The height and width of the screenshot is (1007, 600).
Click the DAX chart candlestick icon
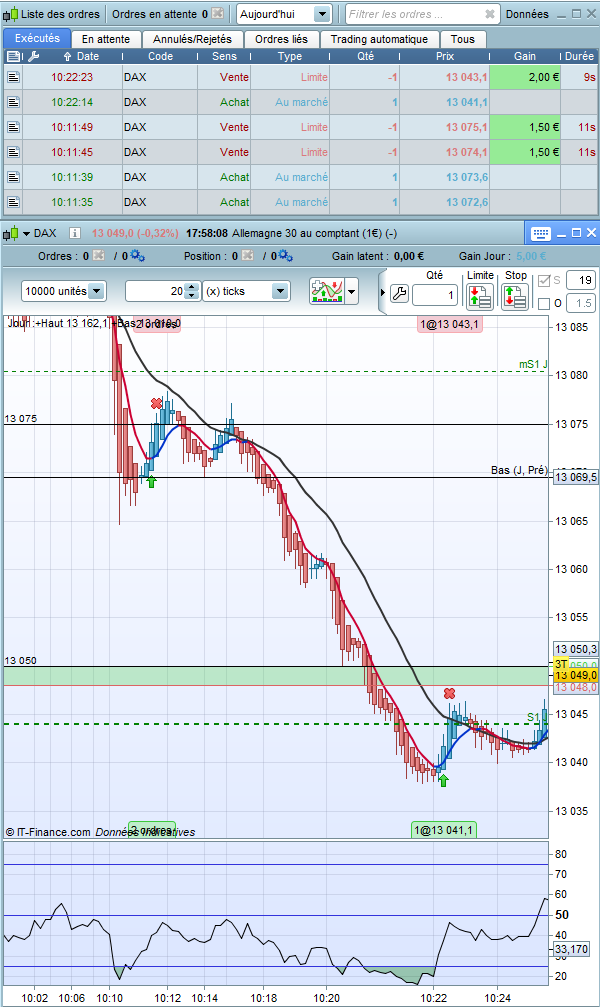10,233
